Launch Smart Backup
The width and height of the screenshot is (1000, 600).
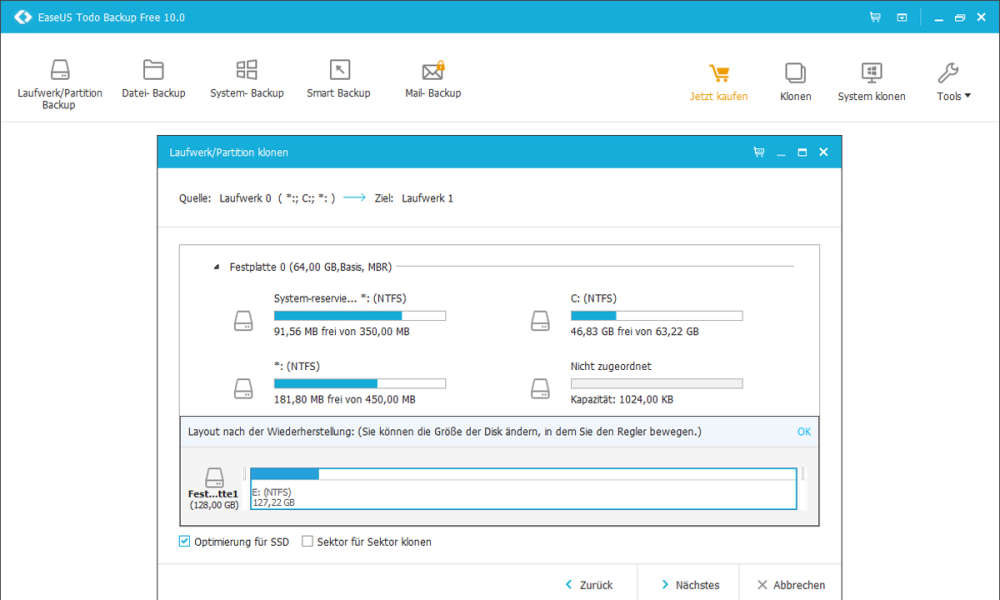pyautogui.click(x=339, y=79)
